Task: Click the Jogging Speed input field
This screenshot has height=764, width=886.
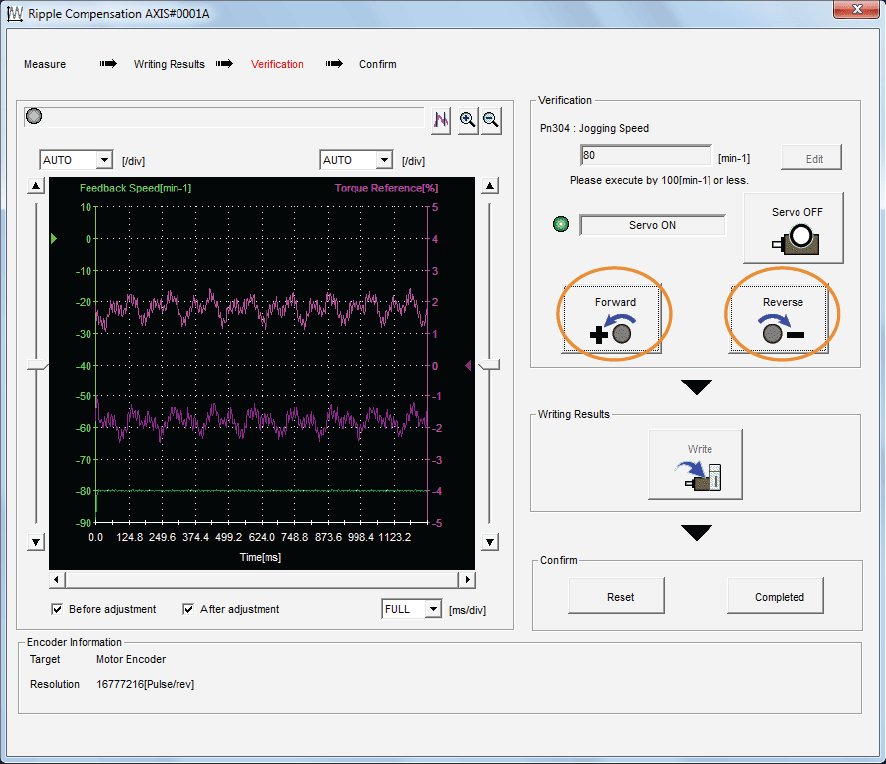Action: click(x=645, y=156)
